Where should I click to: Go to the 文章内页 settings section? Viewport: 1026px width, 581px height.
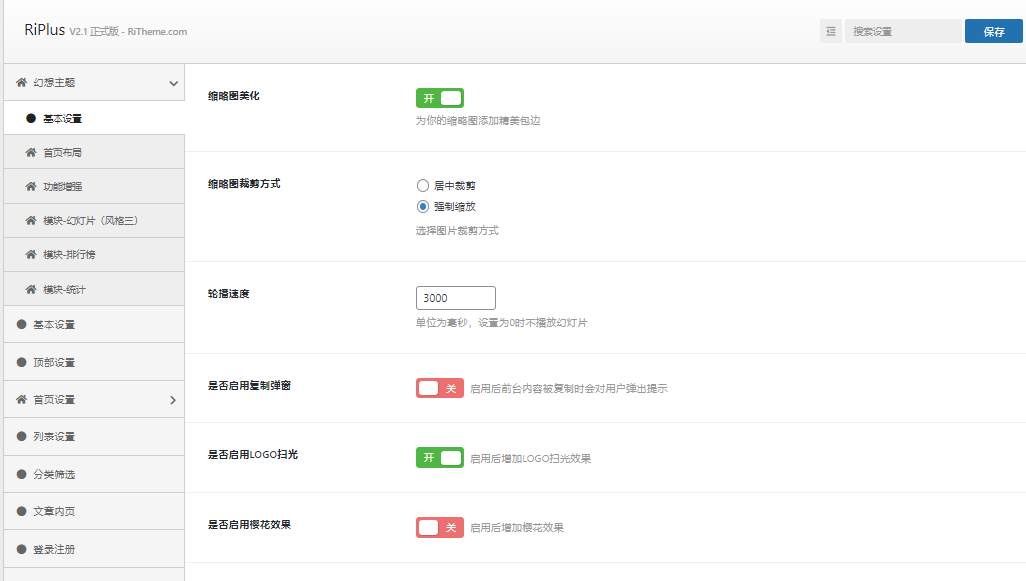(x=54, y=511)
